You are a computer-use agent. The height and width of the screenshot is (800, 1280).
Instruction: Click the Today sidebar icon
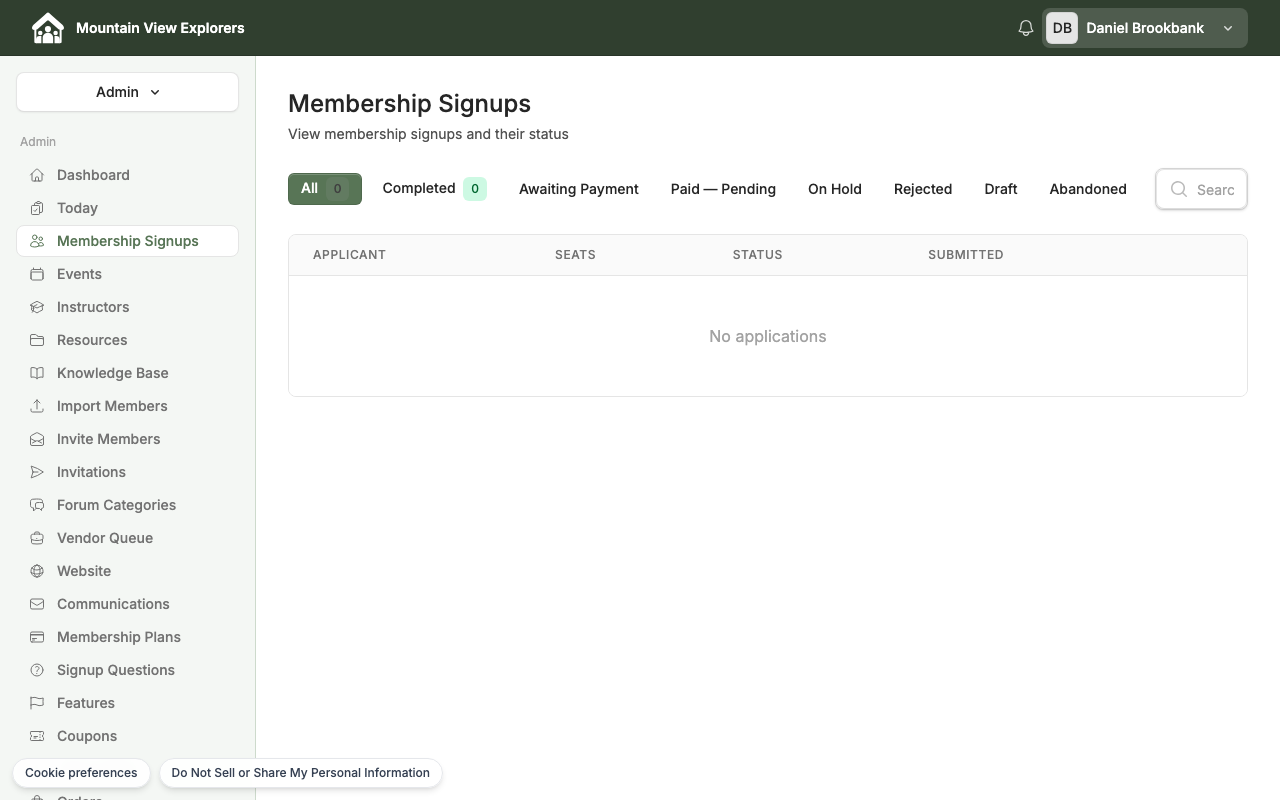tap(37, 208)
